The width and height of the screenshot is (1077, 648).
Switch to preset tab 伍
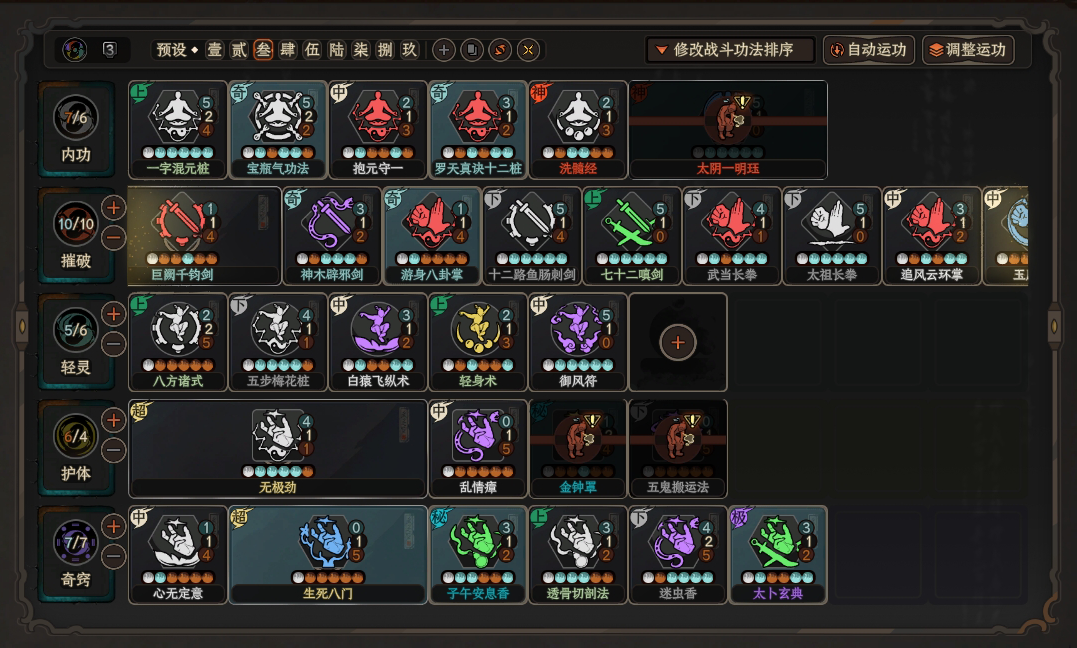coord(313,50)
